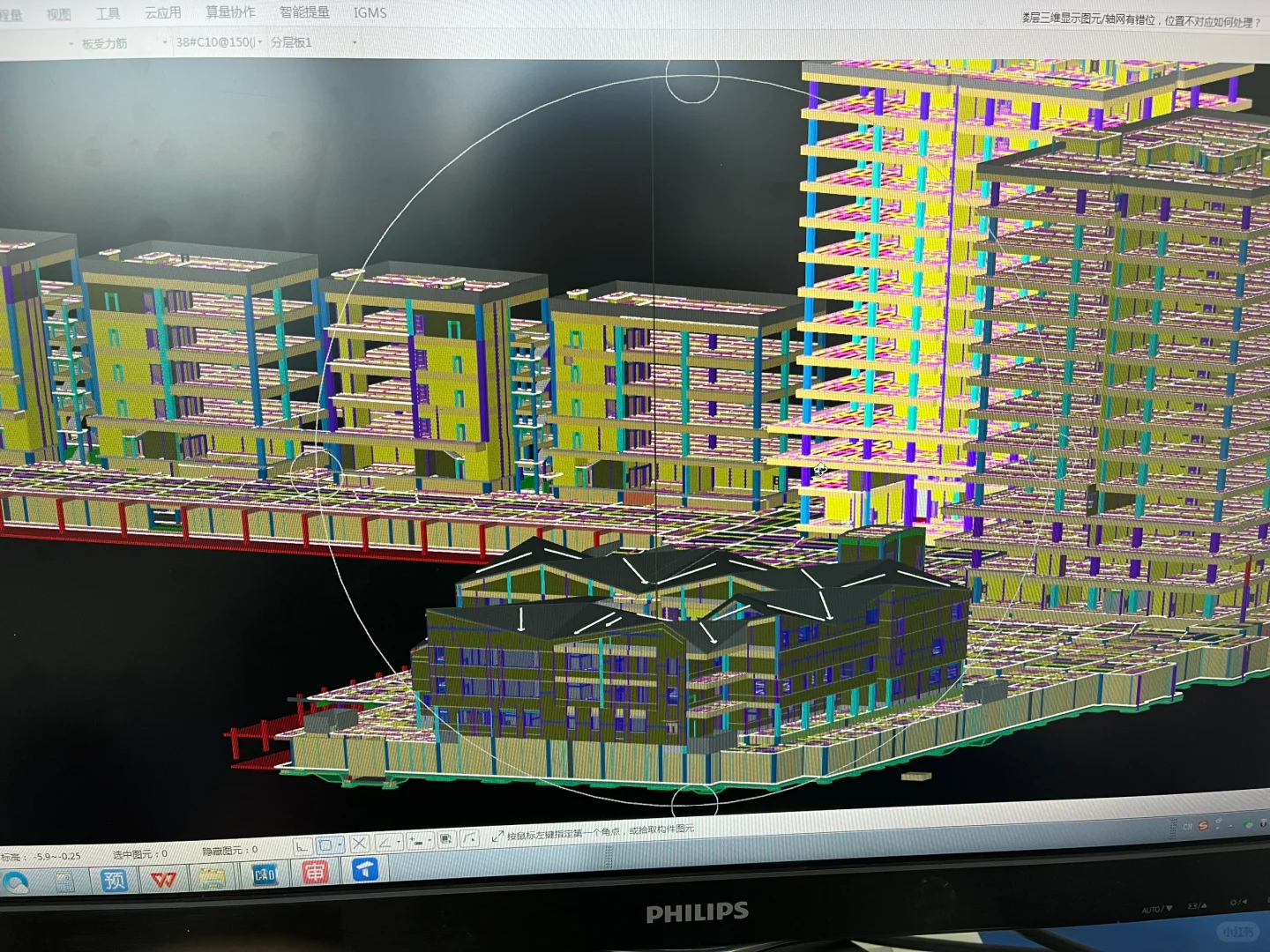
Task: Select the orthogonal snap icon in status bar
Action: click(x=303, y=846)
